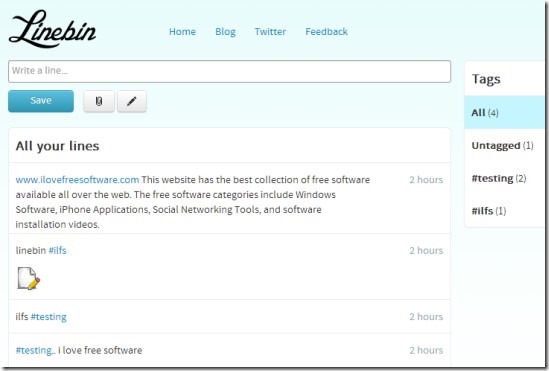549x371 pixels.
Task: Open the Blog link in navigation
Action: point(225,32)
